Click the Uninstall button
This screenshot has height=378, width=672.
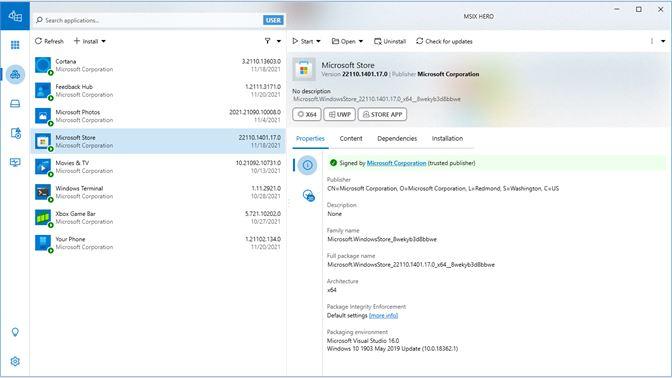pyautogui.click(x=390, y=41)
